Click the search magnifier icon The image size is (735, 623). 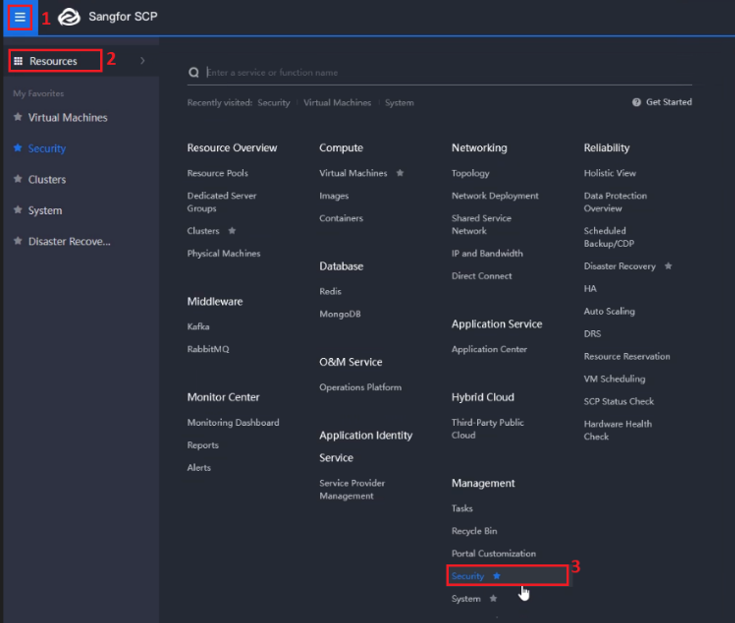pos(193,73)
